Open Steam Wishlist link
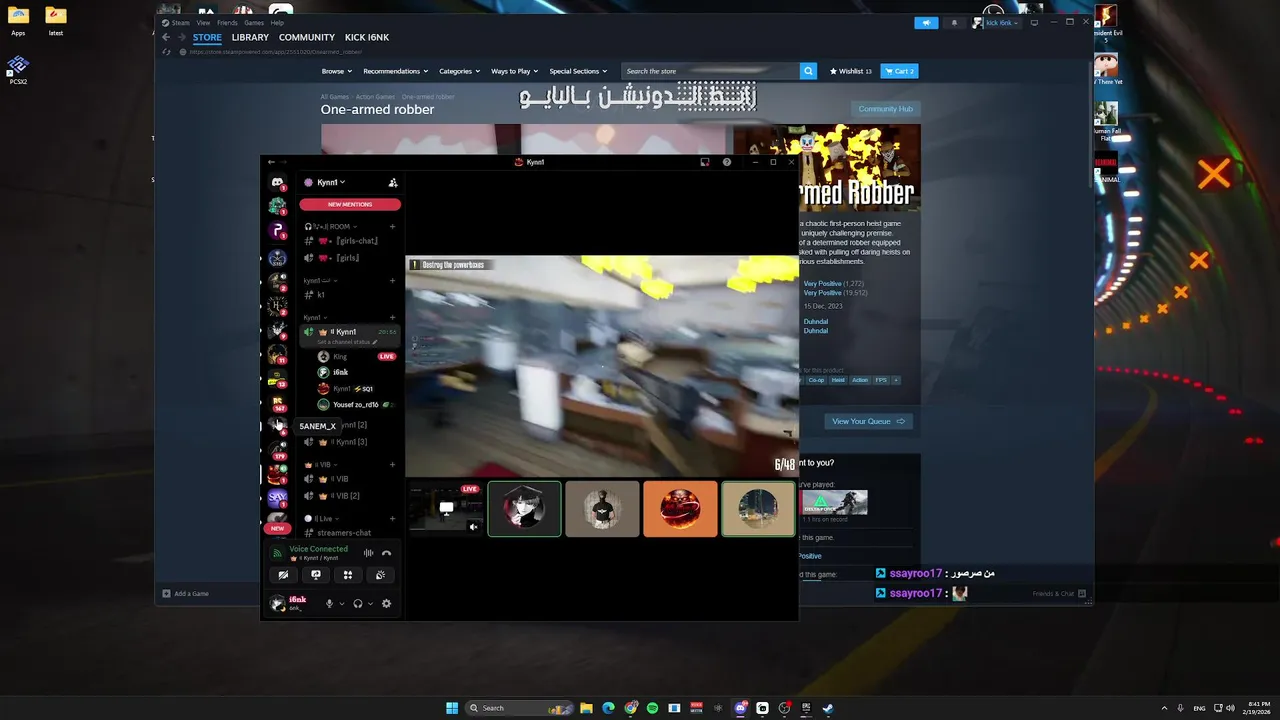Viewport: 1280px width, 720px height. point(851,71)
